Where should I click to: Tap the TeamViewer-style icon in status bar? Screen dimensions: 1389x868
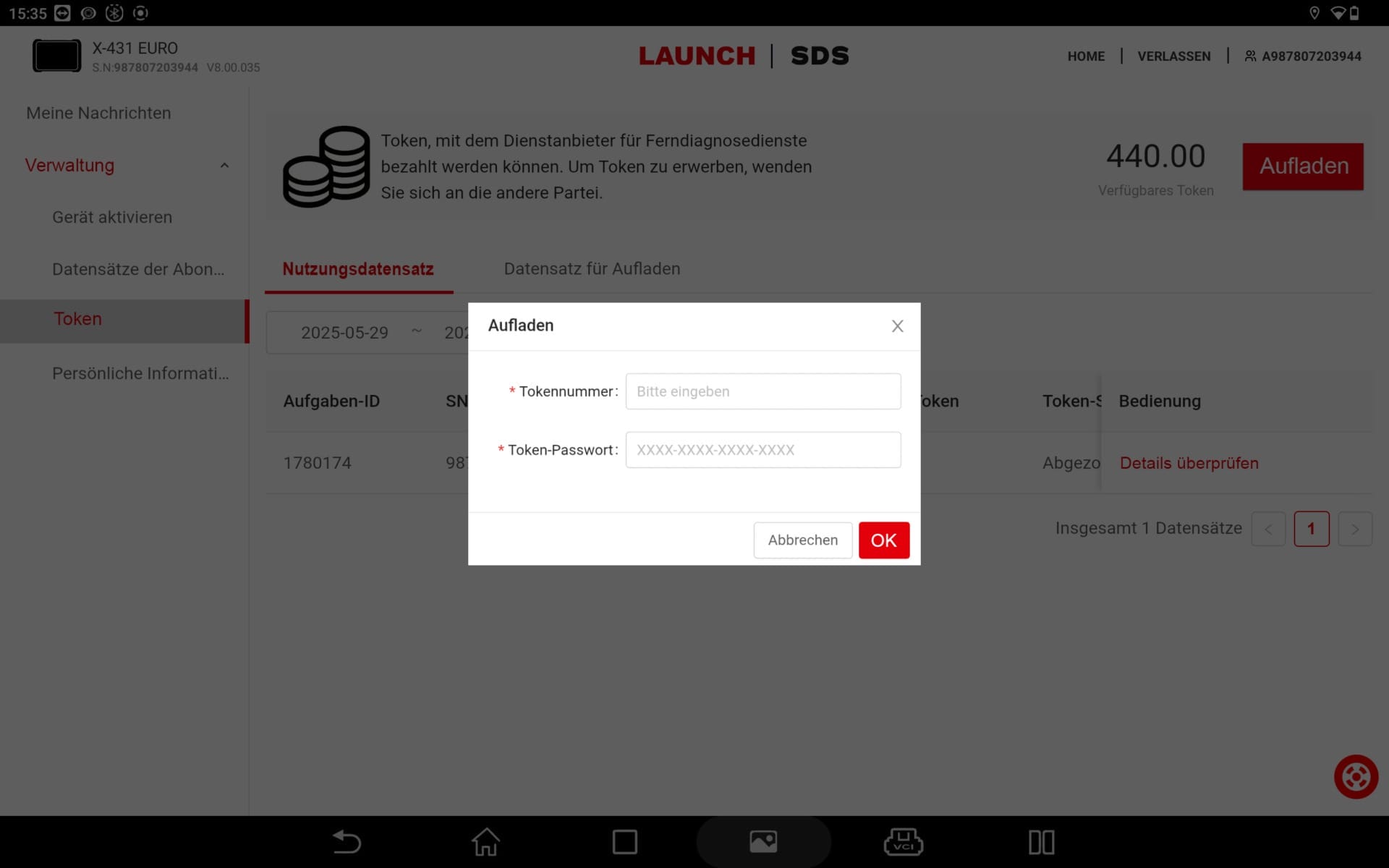(63, 13)
